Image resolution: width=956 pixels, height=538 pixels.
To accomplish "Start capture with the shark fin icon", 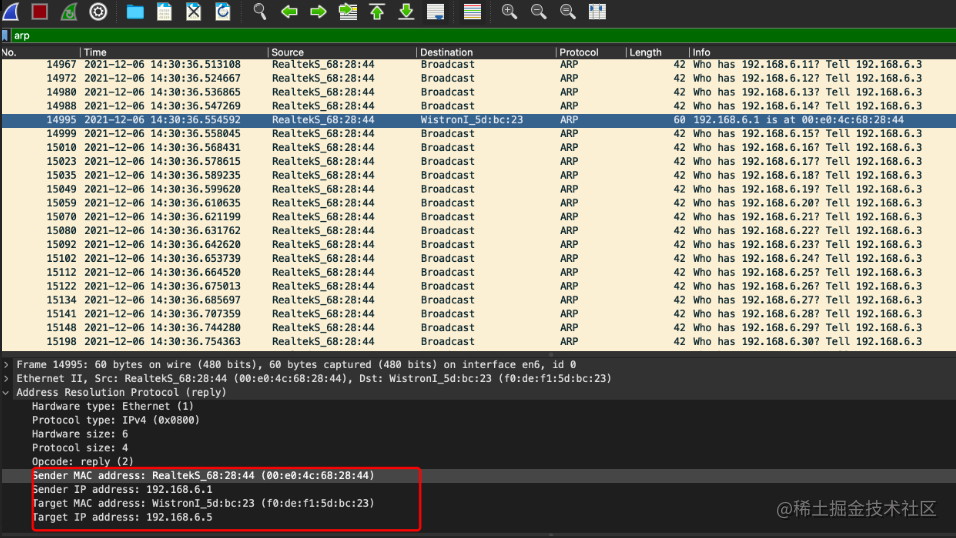I will click(11, 11).
